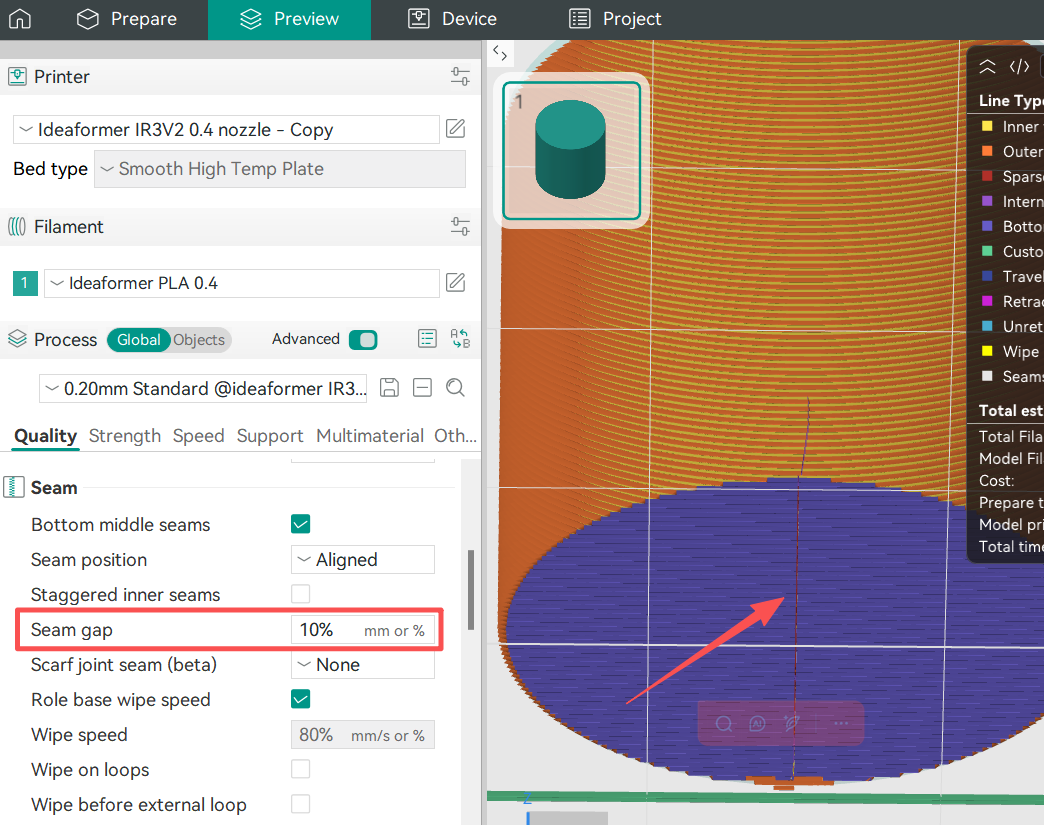Click the Seam gap value field
Viewport: 1044px width, 825px height.
tap(363, 630)
